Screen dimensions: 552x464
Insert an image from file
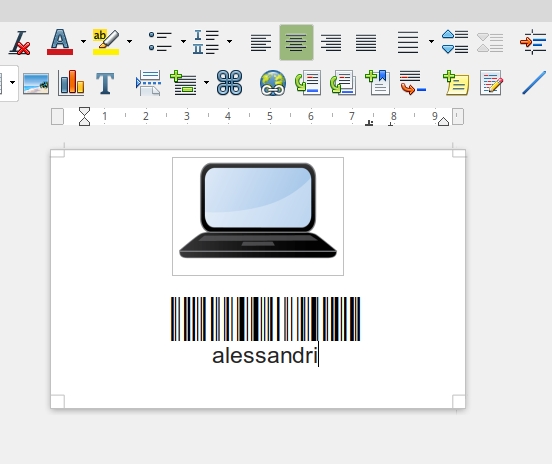coord(36,83)
